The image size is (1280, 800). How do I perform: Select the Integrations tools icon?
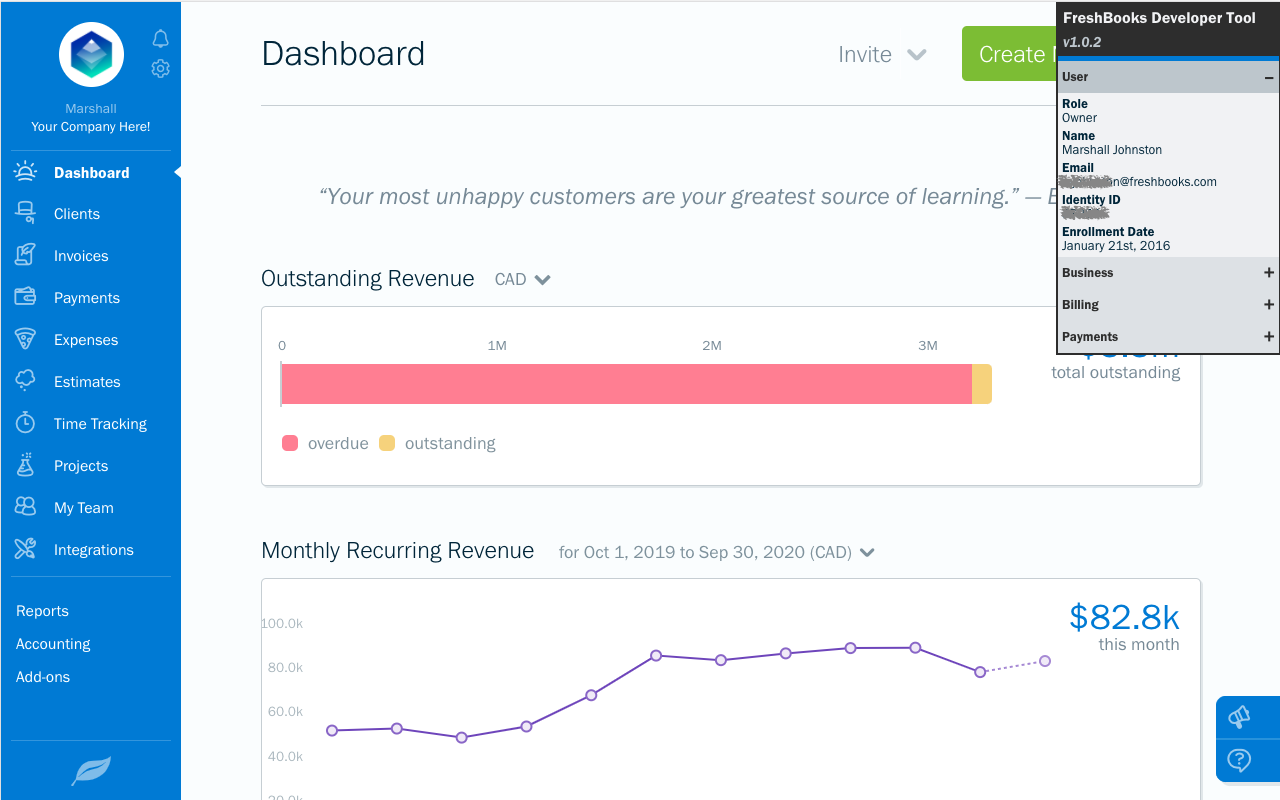click(26, 549)
